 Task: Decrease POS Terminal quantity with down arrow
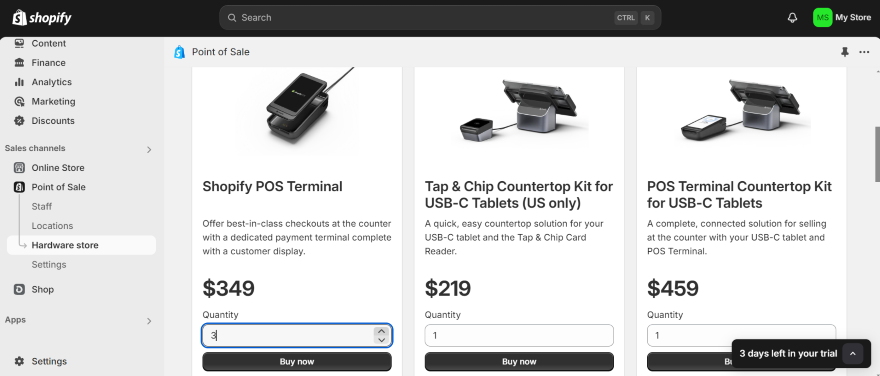(x=382, y=340)
